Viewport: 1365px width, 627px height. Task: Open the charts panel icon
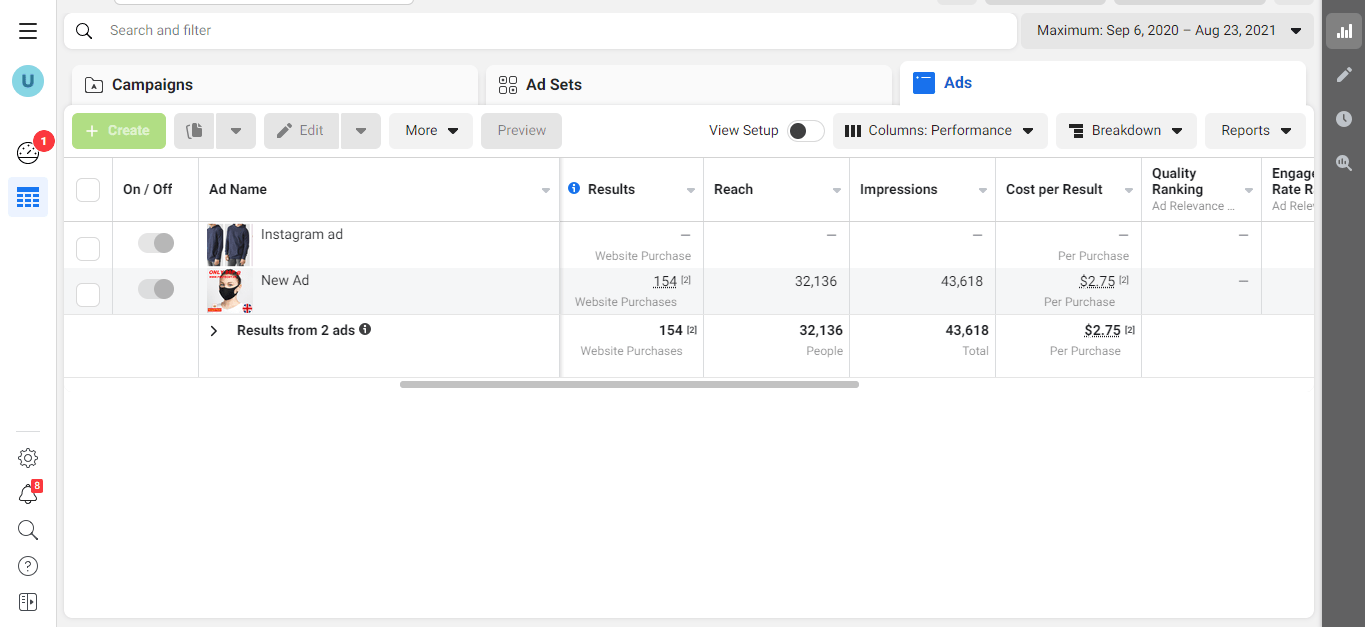tap(1344, 31)
